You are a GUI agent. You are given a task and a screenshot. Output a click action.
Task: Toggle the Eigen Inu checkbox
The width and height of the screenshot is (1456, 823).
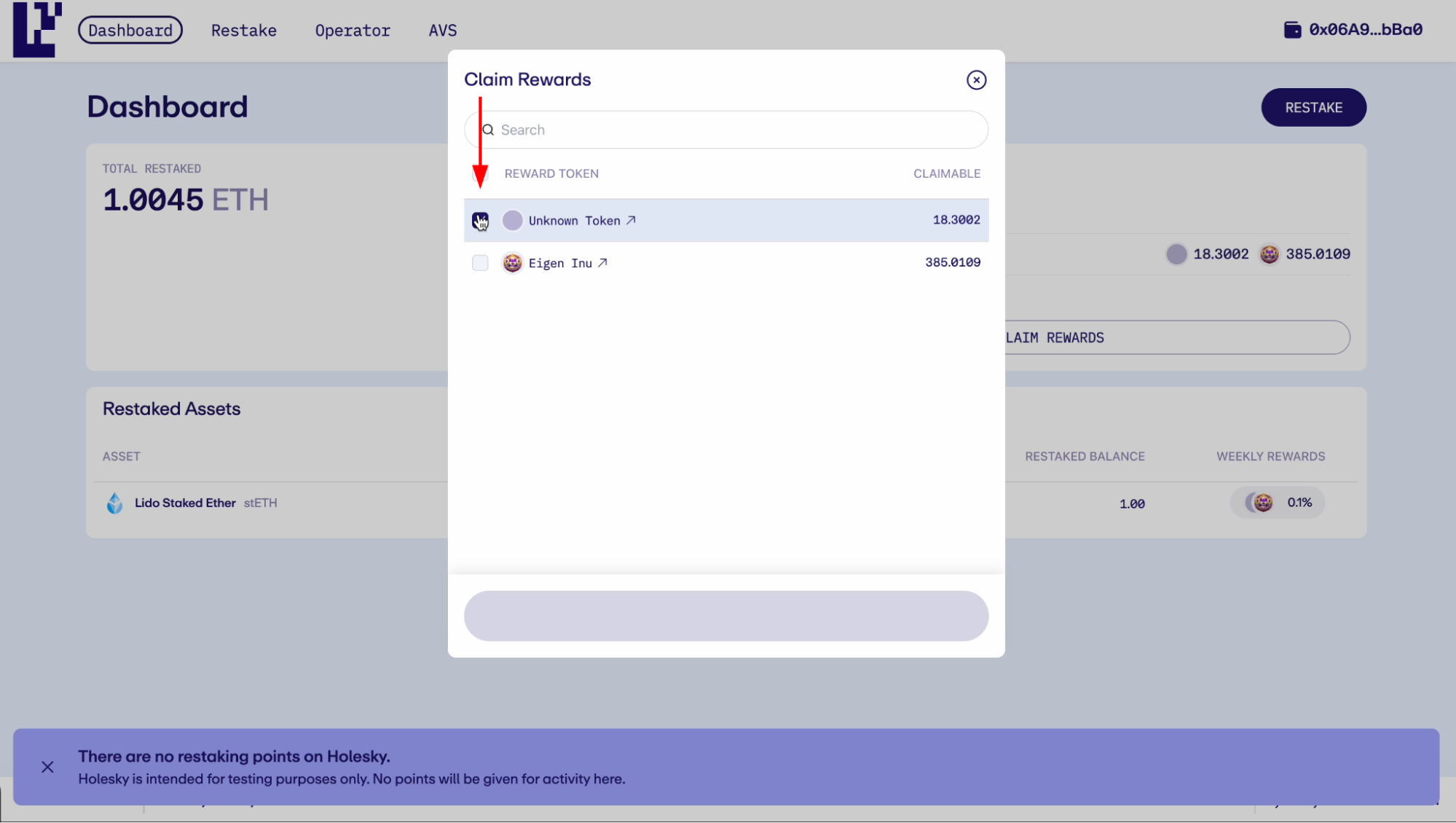click(480, 262)
